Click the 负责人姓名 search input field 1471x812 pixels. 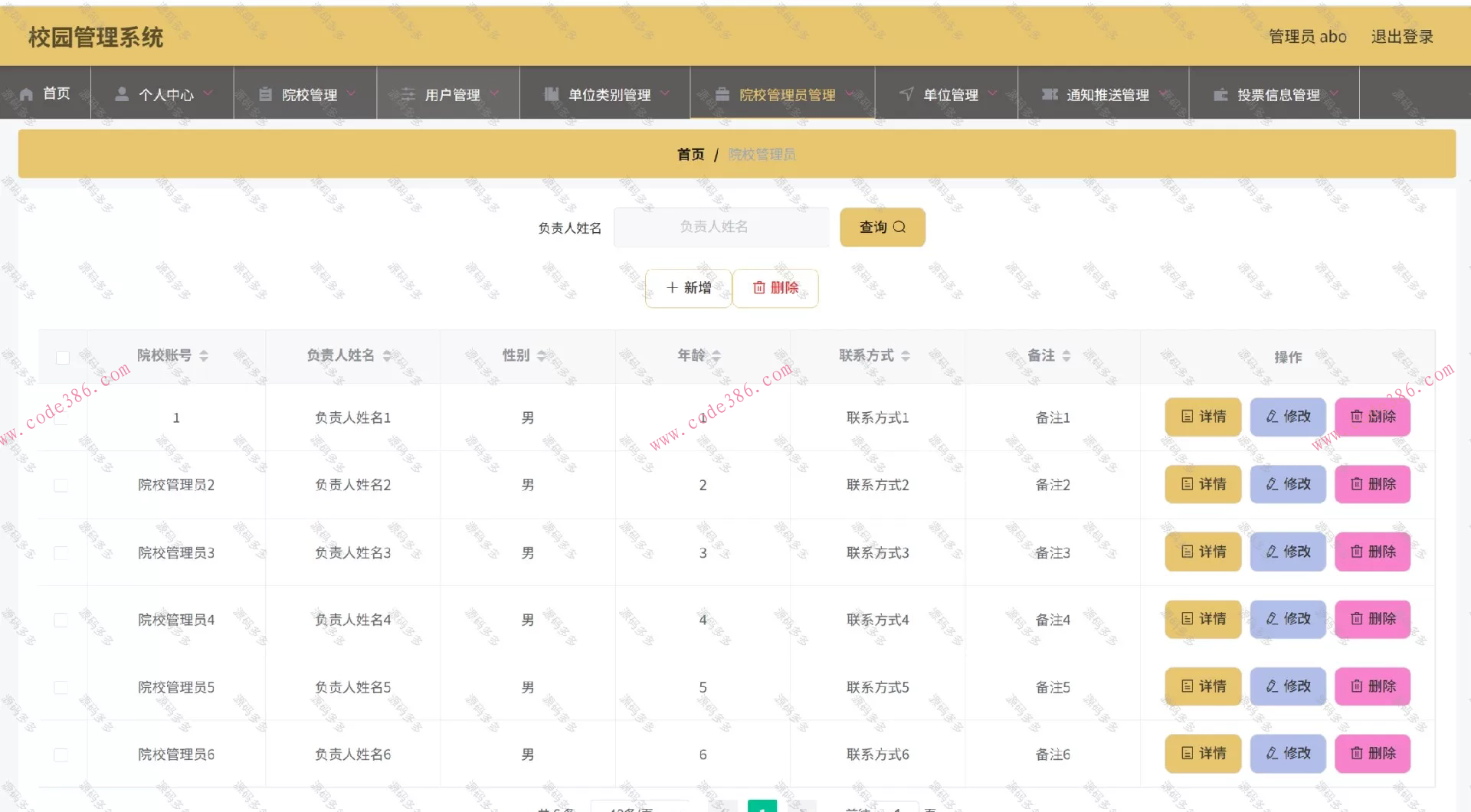pos(721,227)
